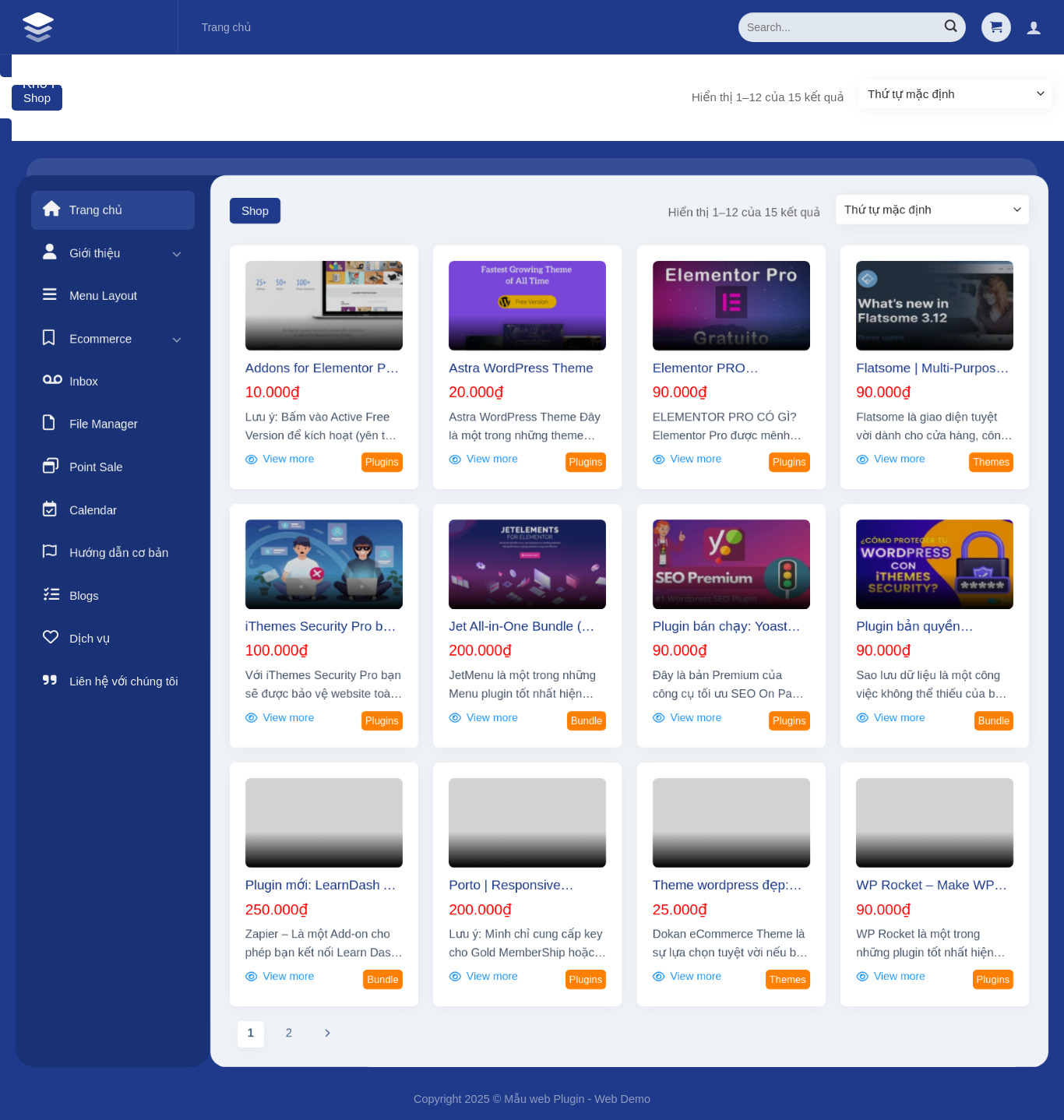
Task: Click eye icon on Jet All-in-One Bundle card
Action: (455, 718)
